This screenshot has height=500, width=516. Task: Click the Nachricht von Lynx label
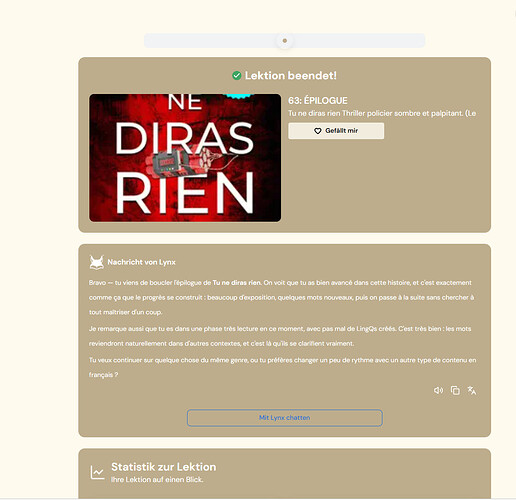point(141,262)
